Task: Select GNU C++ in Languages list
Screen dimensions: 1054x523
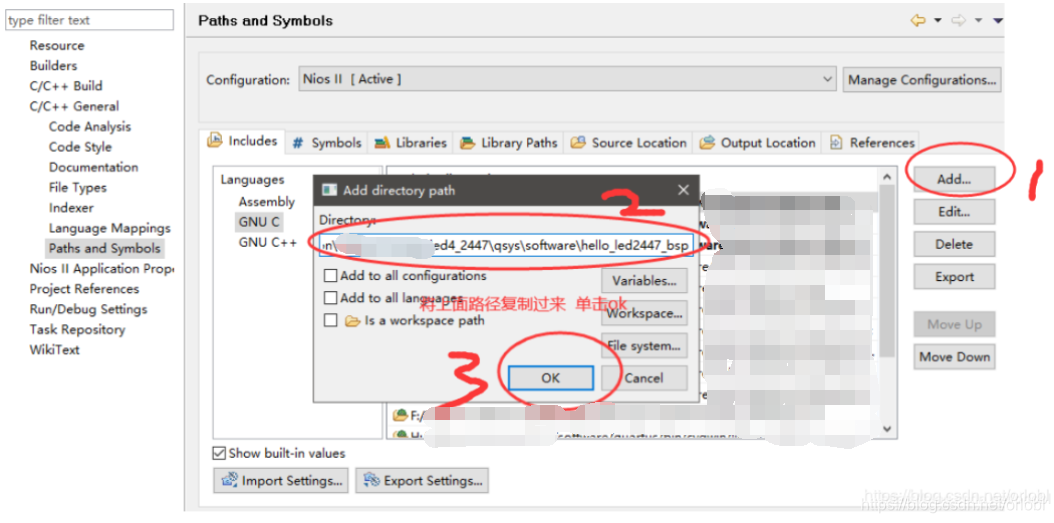Action: click(268, 242)
